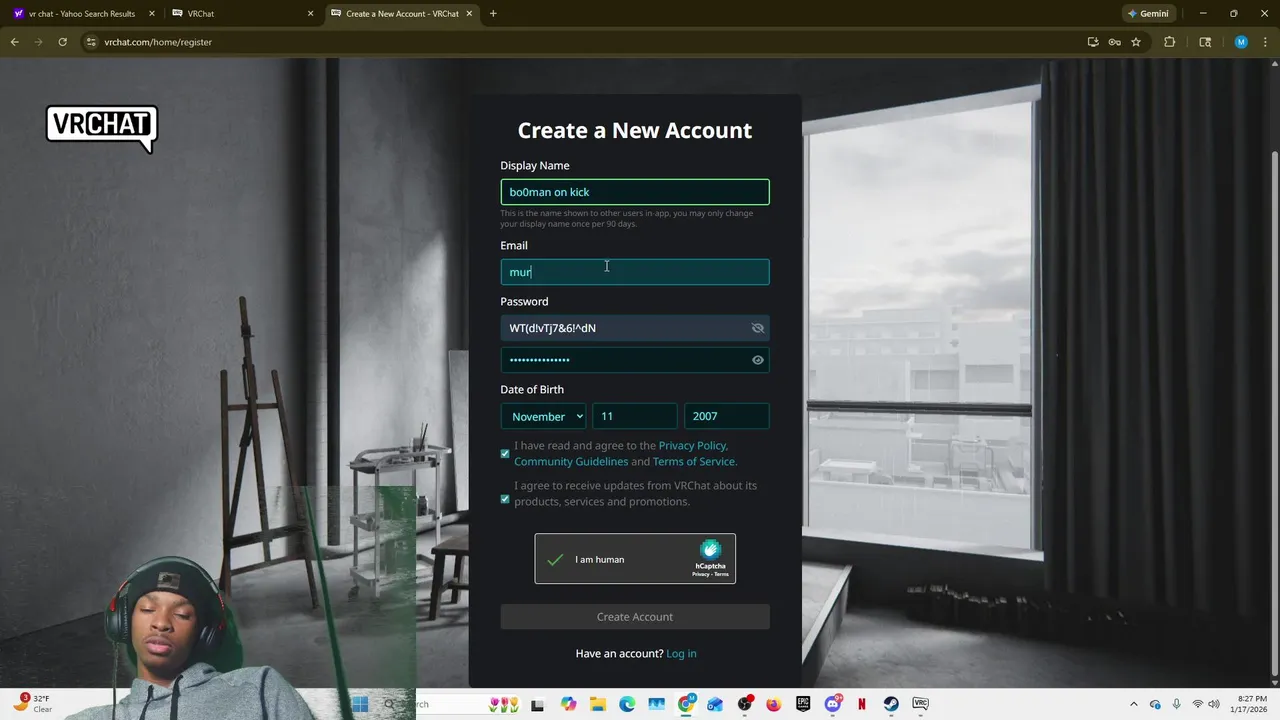
Task: Focus the Email input field
Action: pos(635,272)
